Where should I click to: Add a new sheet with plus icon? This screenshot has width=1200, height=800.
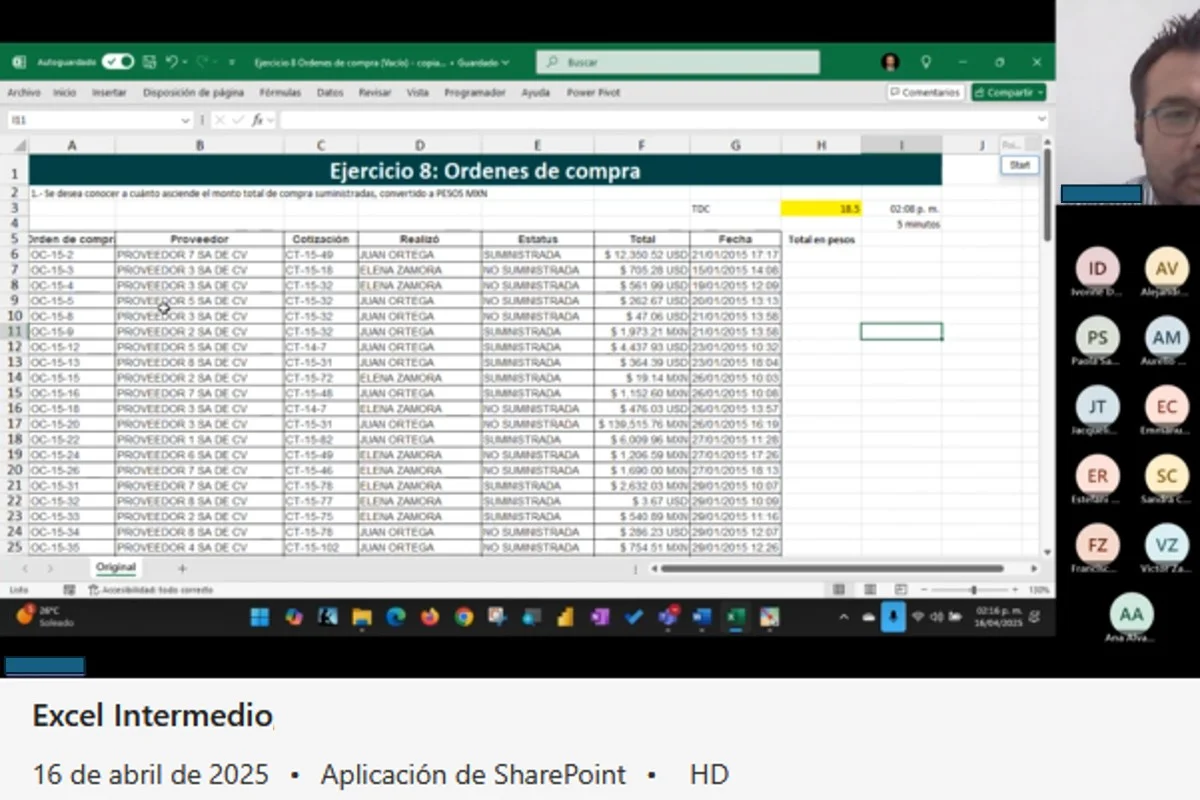(x=182, y=568)
